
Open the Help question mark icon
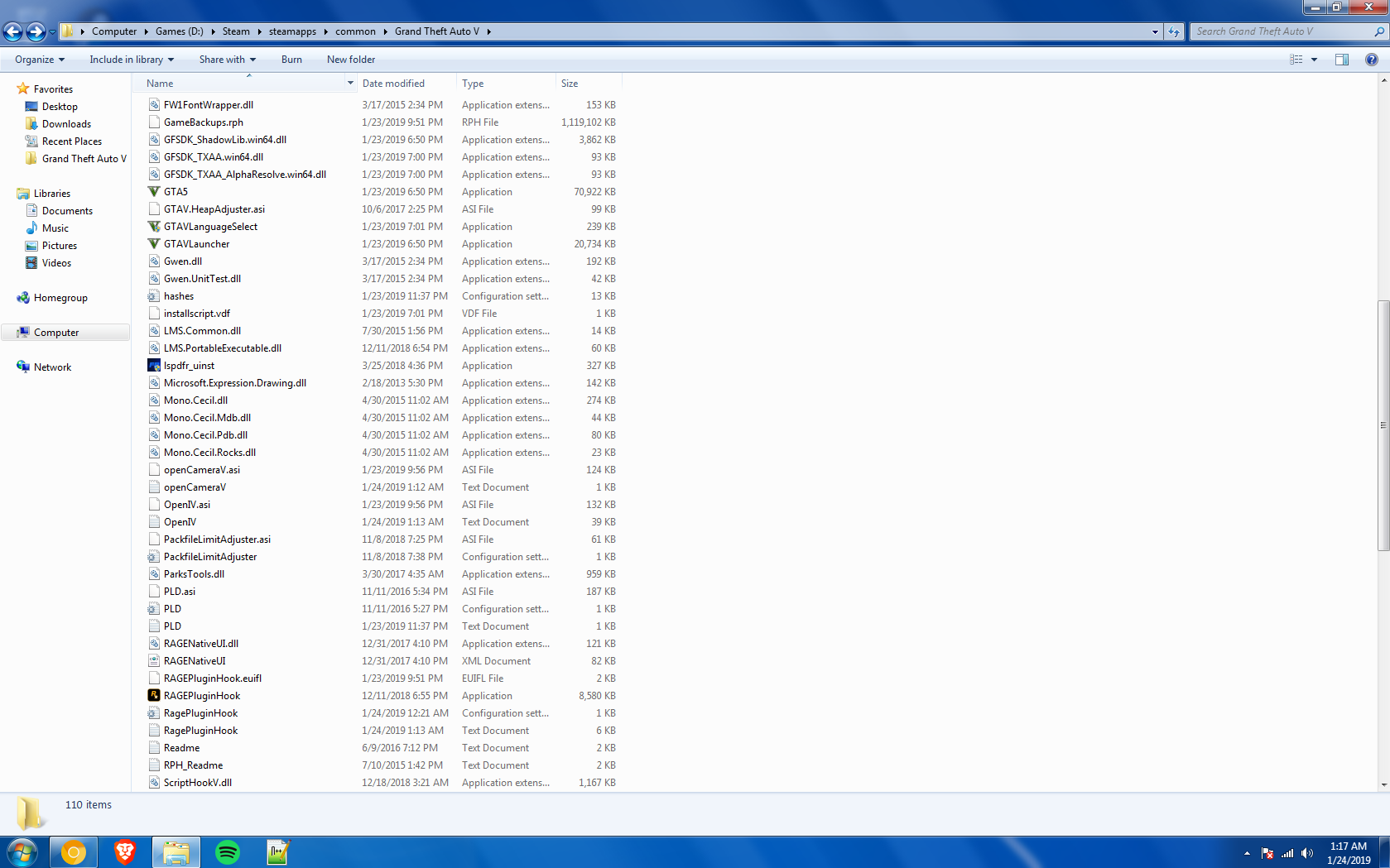click(x=1372, y=60)
